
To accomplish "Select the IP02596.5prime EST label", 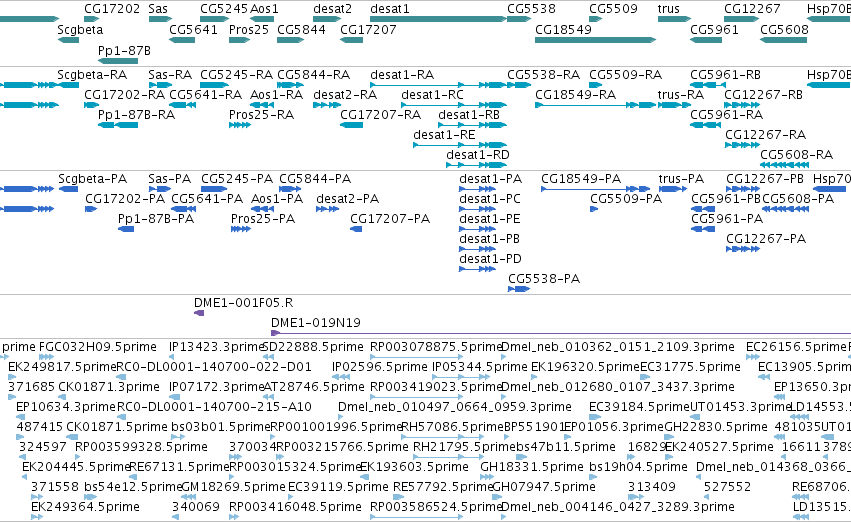I will [x=379, y=367].
